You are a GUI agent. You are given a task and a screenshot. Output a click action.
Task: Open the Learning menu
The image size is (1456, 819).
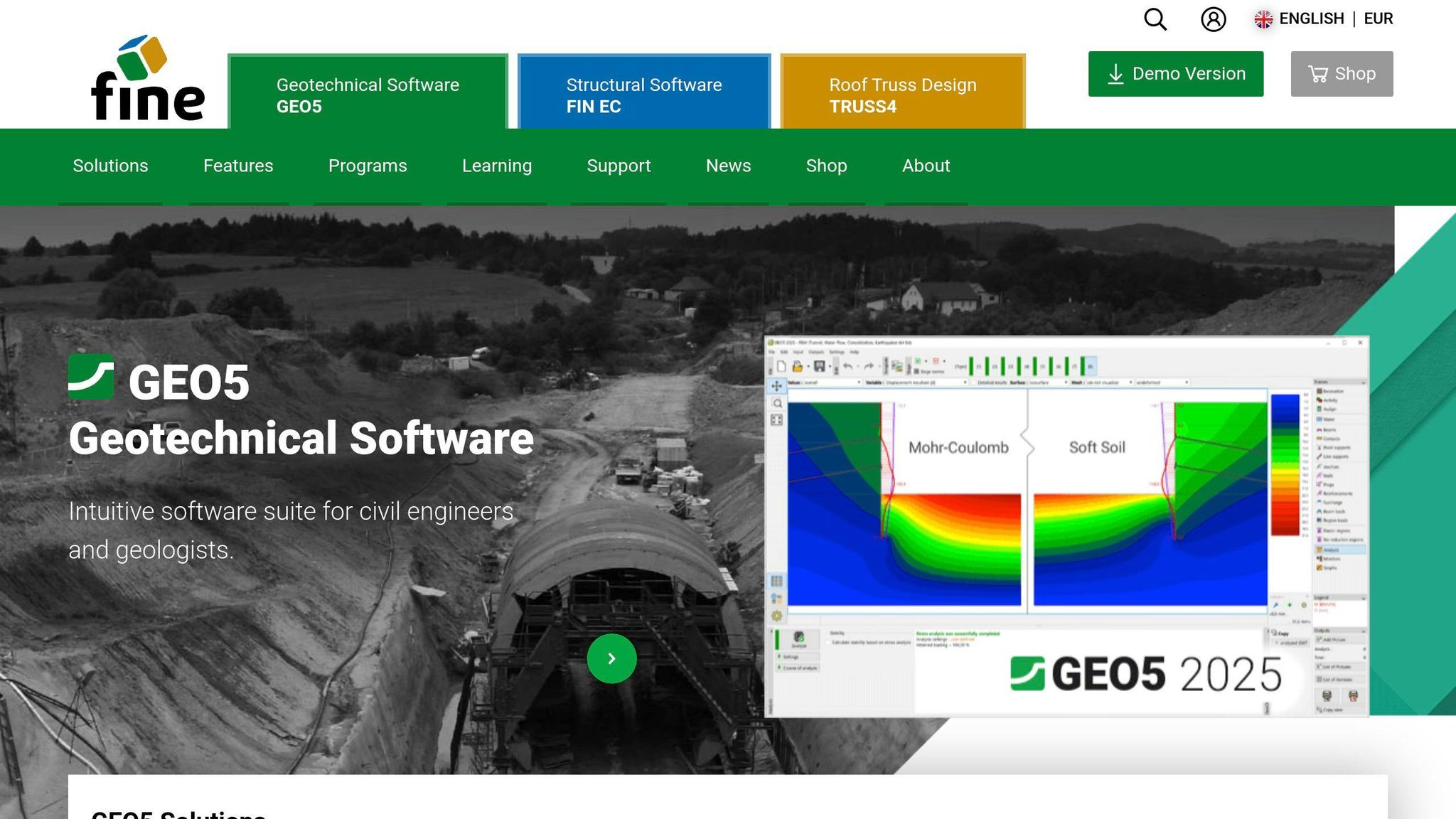(x=497, y=166)
